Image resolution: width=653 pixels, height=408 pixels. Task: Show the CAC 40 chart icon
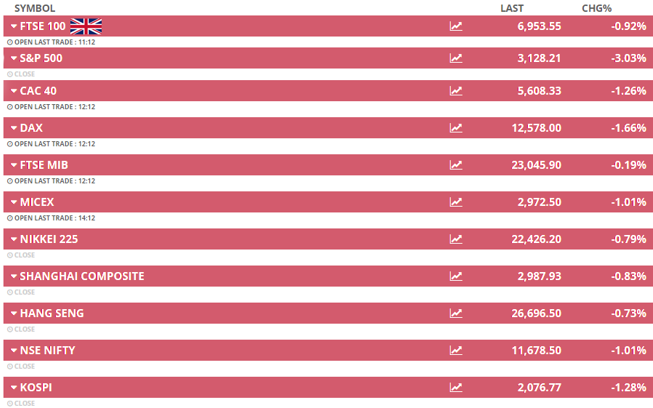(x=456, y=91)
